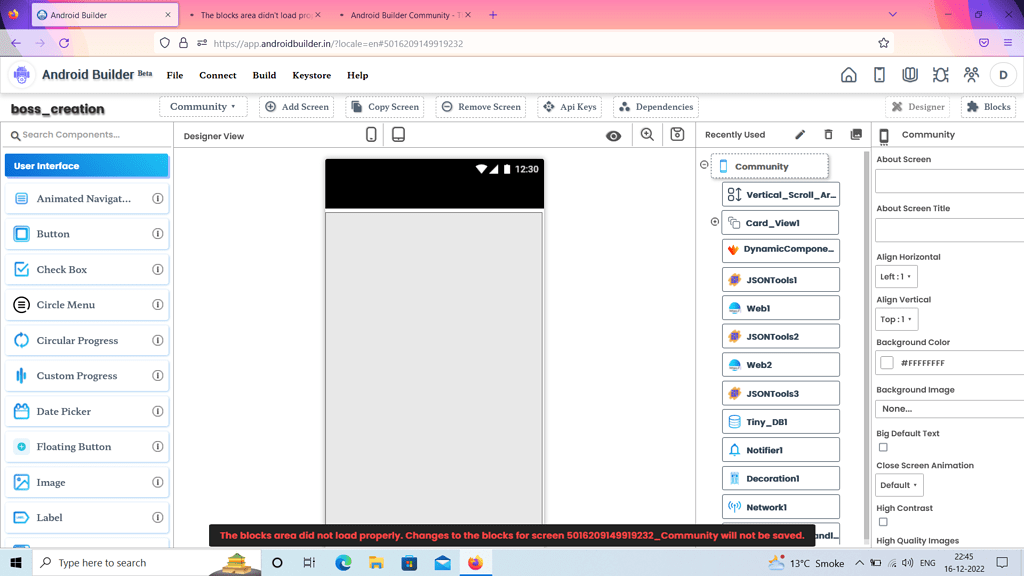Open the Community screen selector dropdown
Viewport: 1024px width, 576px height.
(x=203, y=106)
